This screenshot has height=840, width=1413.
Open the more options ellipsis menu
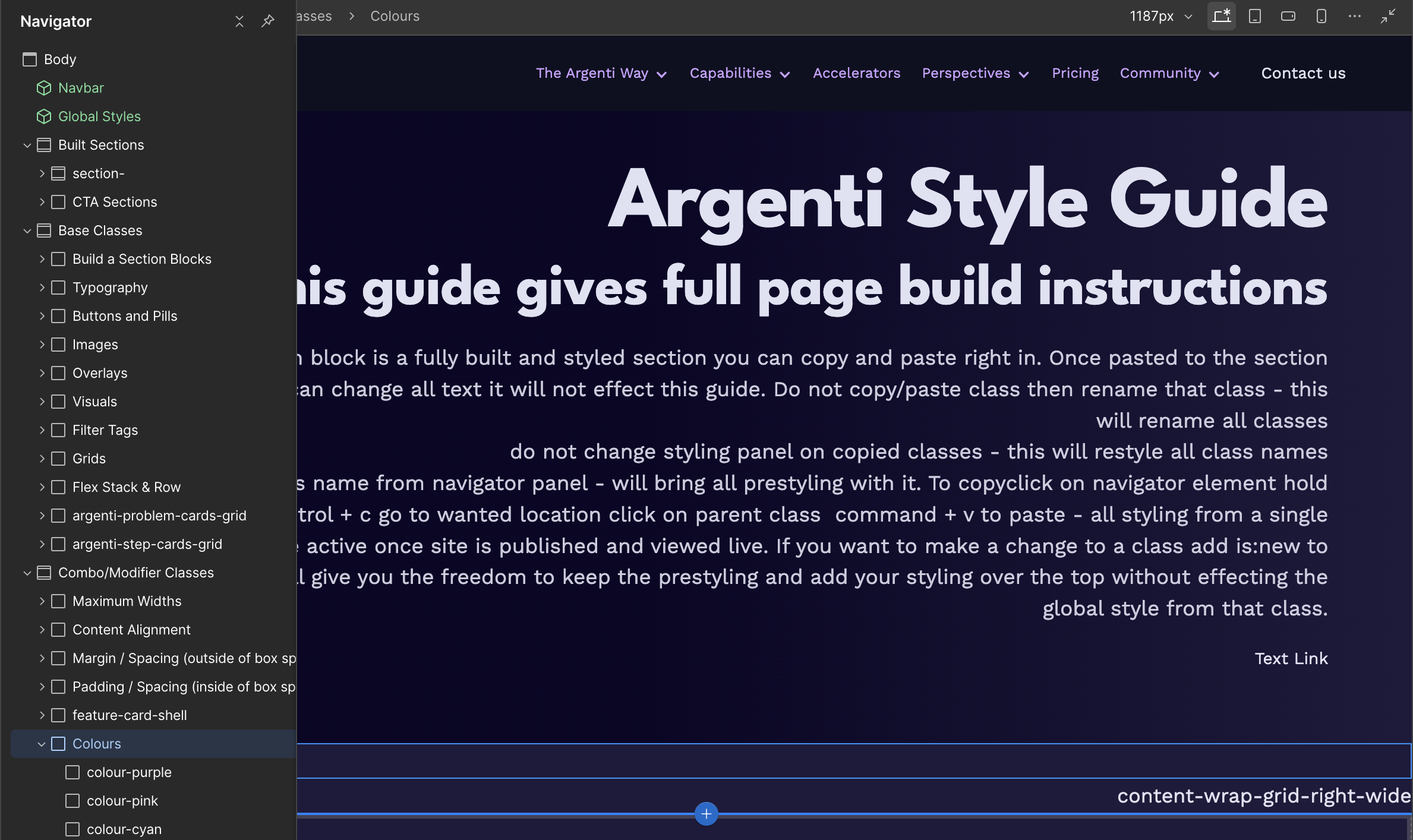[x=1355, y=16]
